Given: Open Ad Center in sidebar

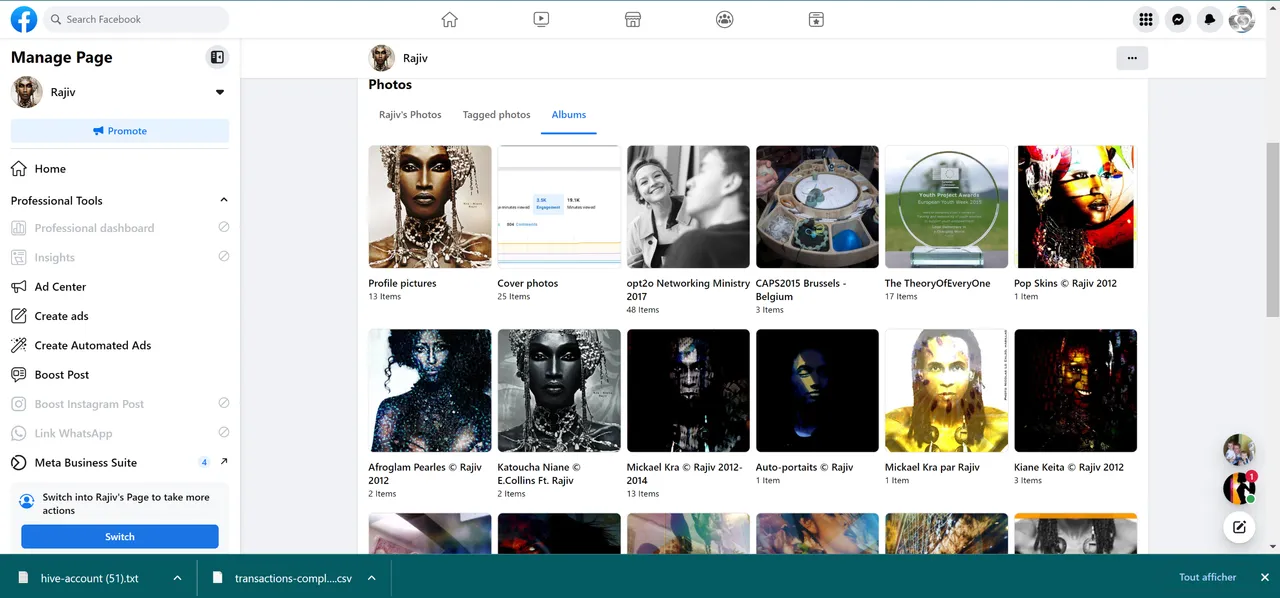Looking at the screenshot, I should [60, 286].
